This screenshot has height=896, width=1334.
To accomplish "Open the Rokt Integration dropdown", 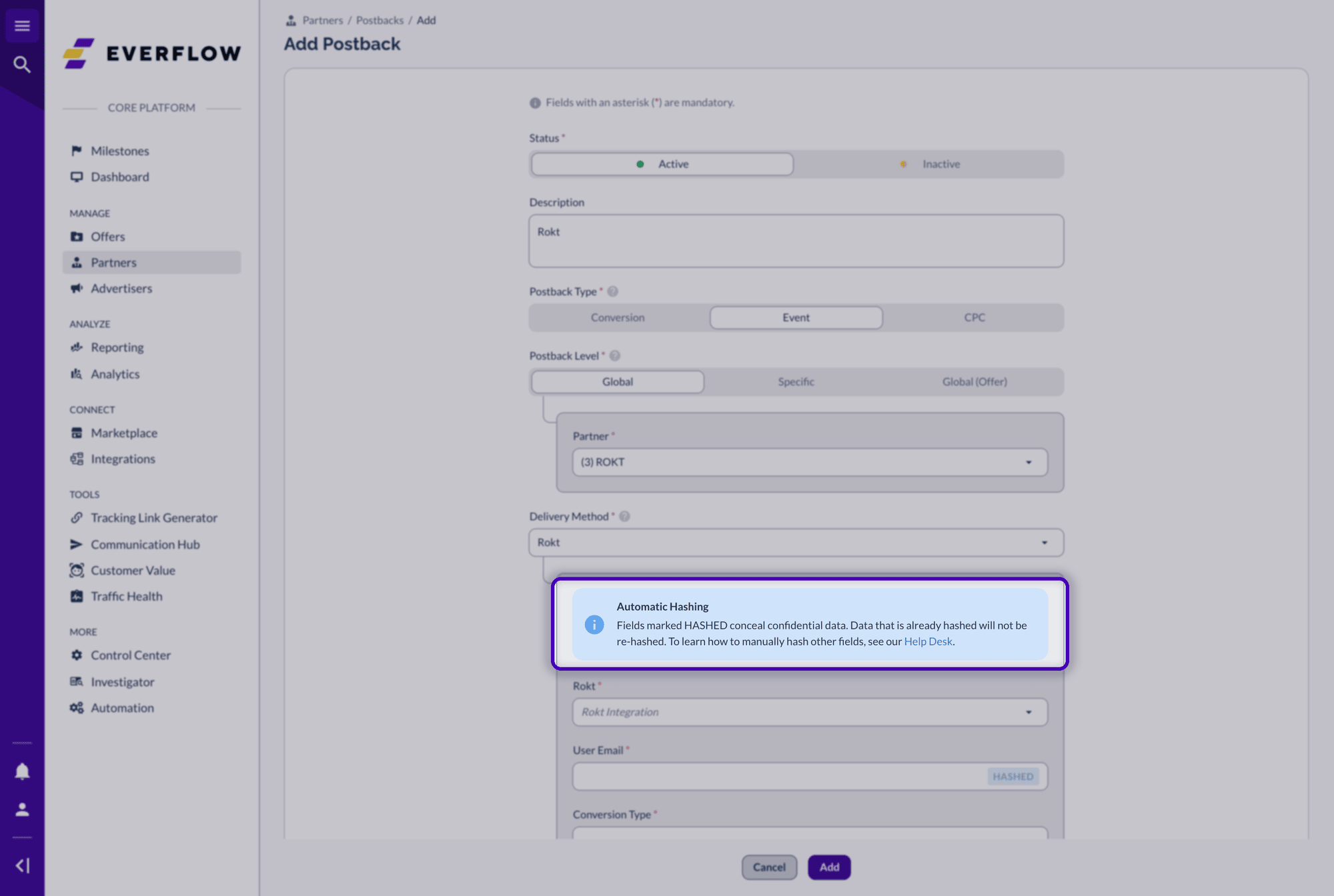I will 810,712.
